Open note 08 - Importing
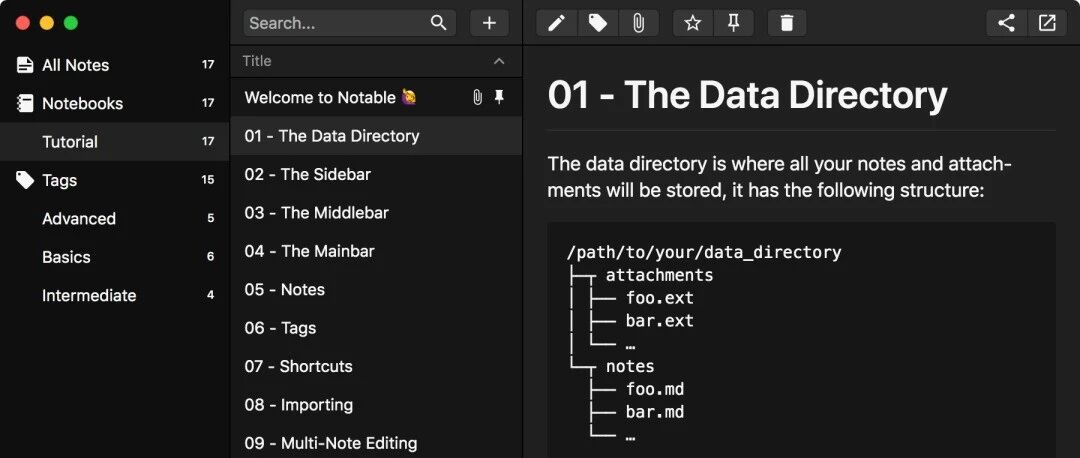The width and height of the screenshot is (1080, 458). click(376, 405)
